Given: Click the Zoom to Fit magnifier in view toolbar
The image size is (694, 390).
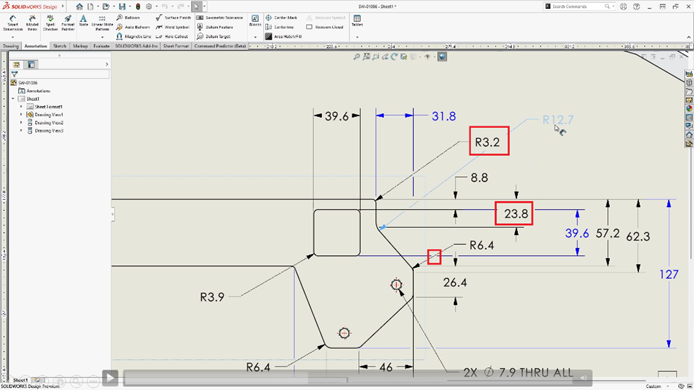Looking at the screenshot, I should point(356,57).
